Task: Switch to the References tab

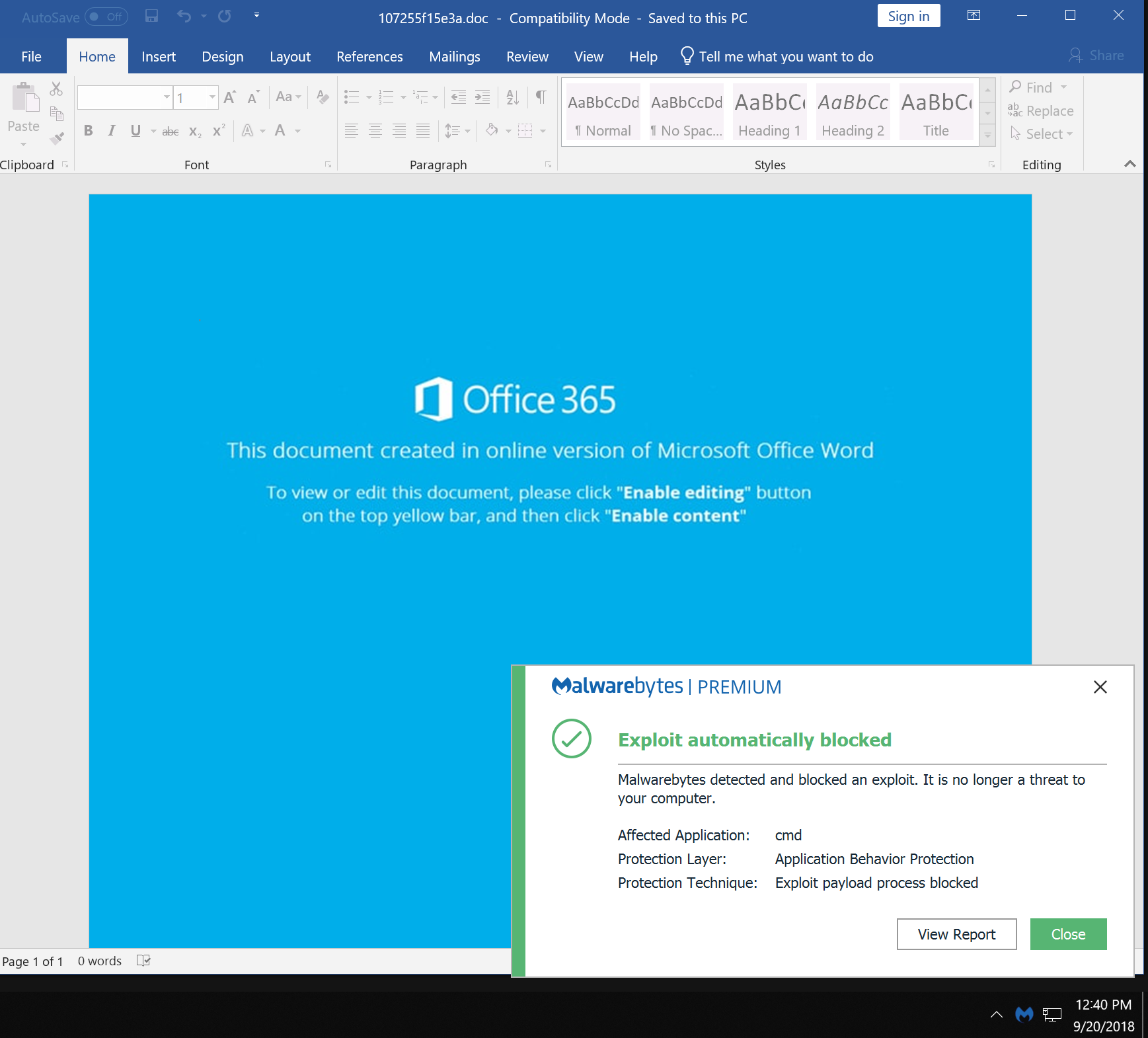Action: point(369,57)
